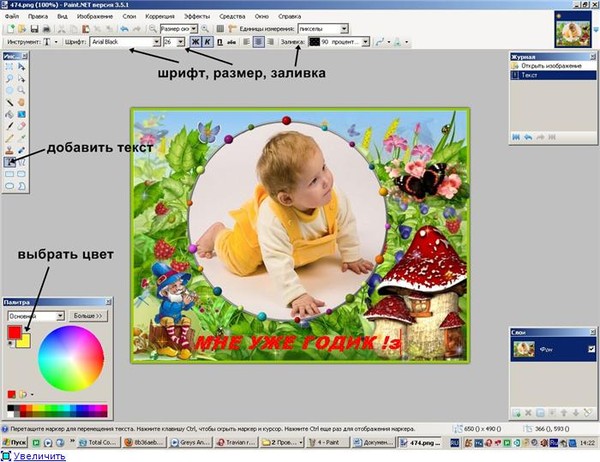The height and width of the screenshot is (462, 600).
Task: Select the Ellipse shape tool
Action: tap(10, 186)
